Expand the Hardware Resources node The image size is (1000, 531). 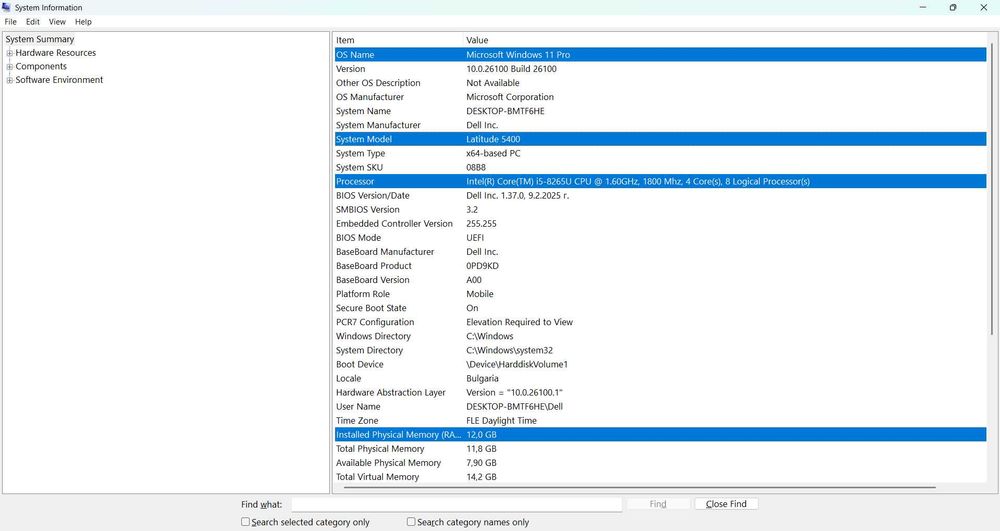(10, 53)
